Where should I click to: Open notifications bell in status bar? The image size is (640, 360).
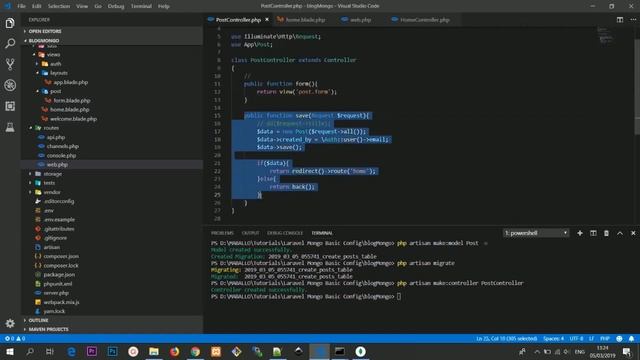tap(631, 339)
